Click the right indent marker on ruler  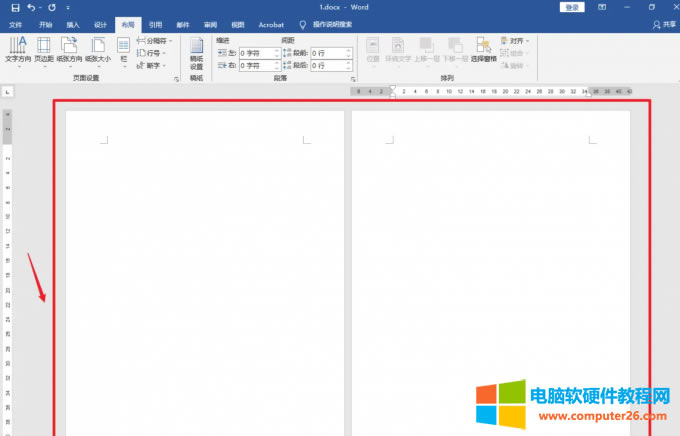(589, 94)
